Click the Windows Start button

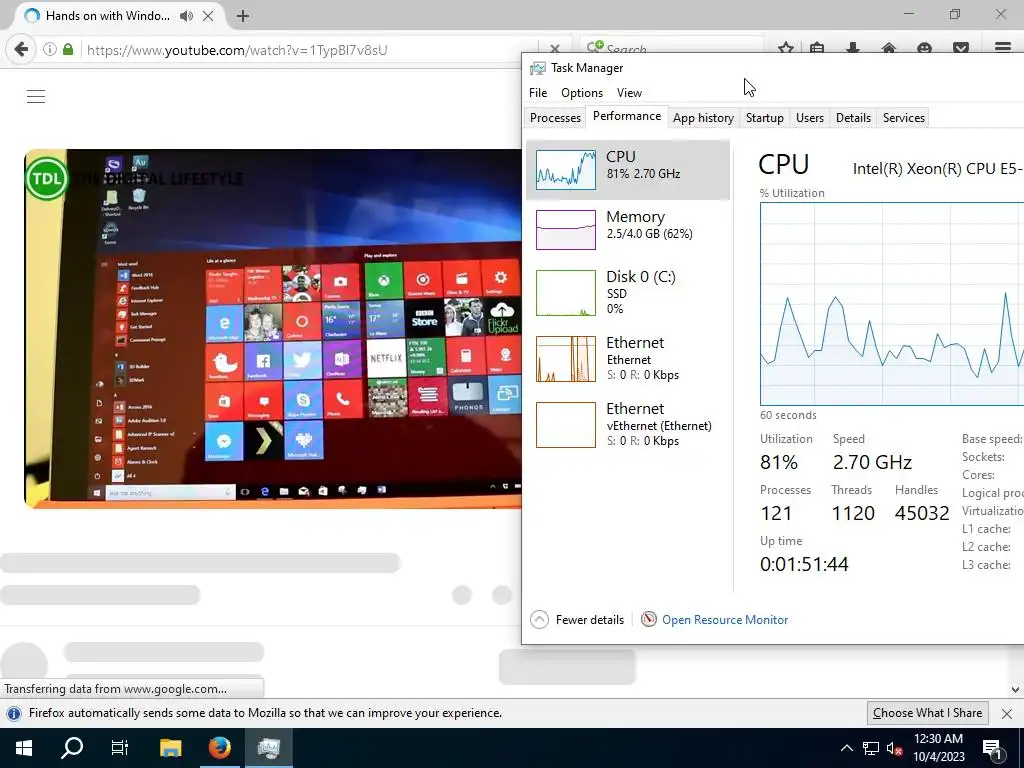[24, 748]
